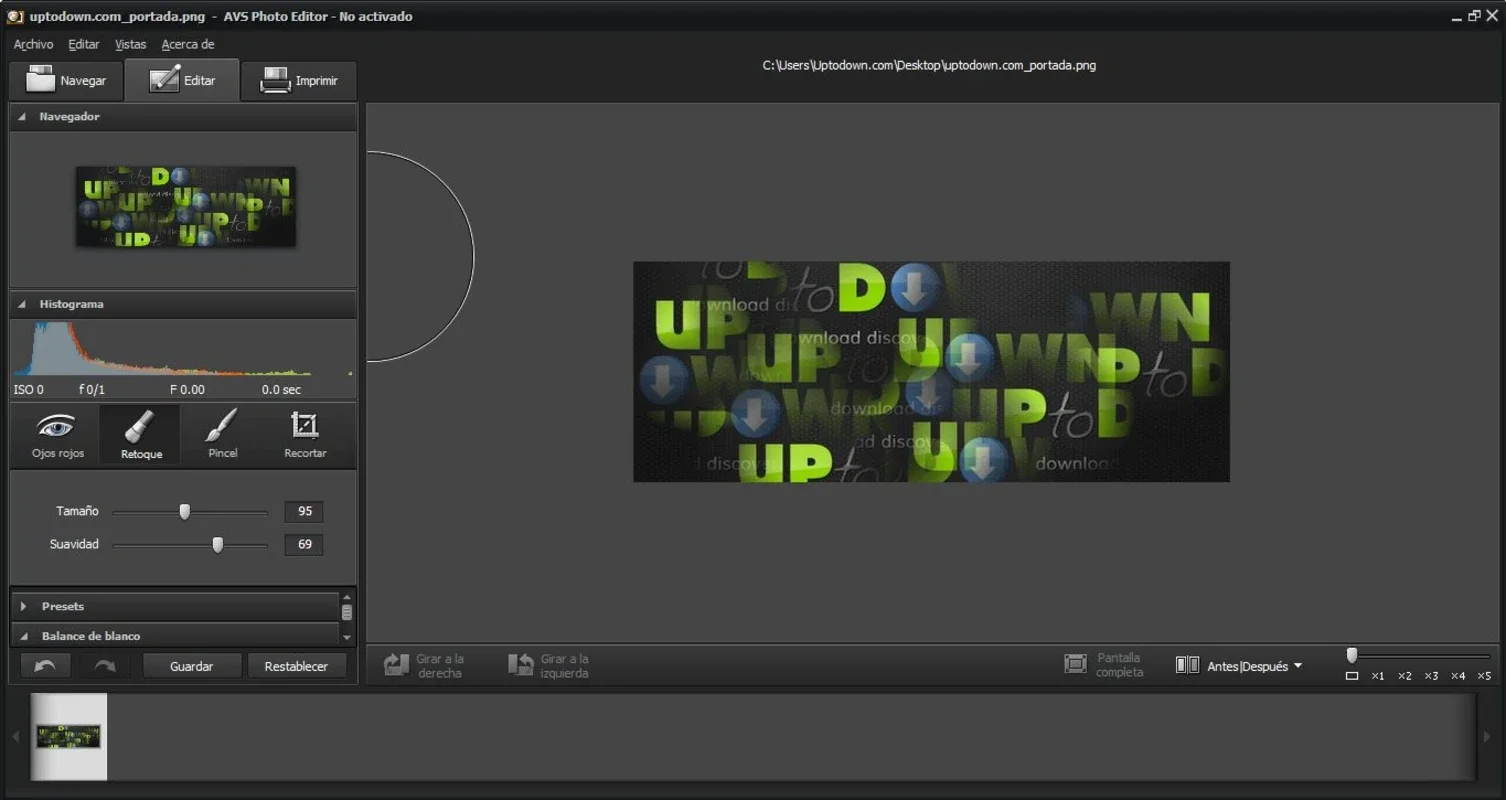Click the file path text at top
Image resolution: width=1506 pixels, height=800 pixels.
929,65
